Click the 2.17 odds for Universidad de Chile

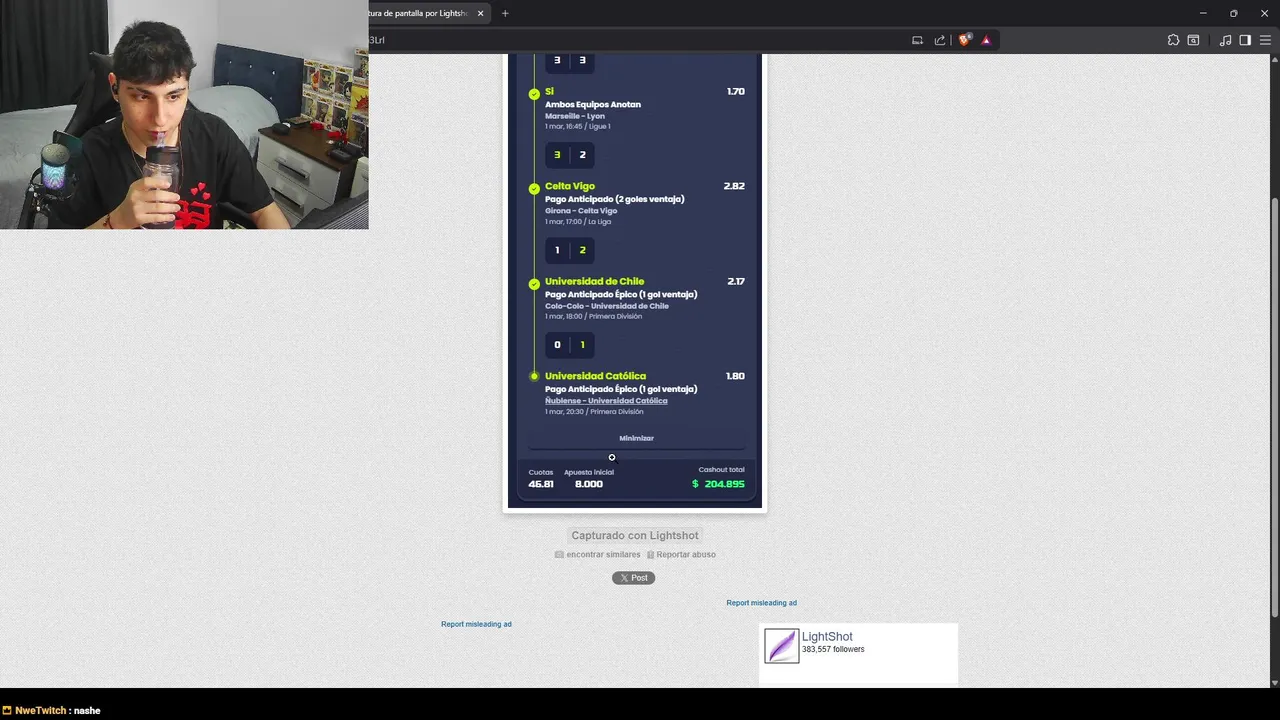[x=736, y=281]
